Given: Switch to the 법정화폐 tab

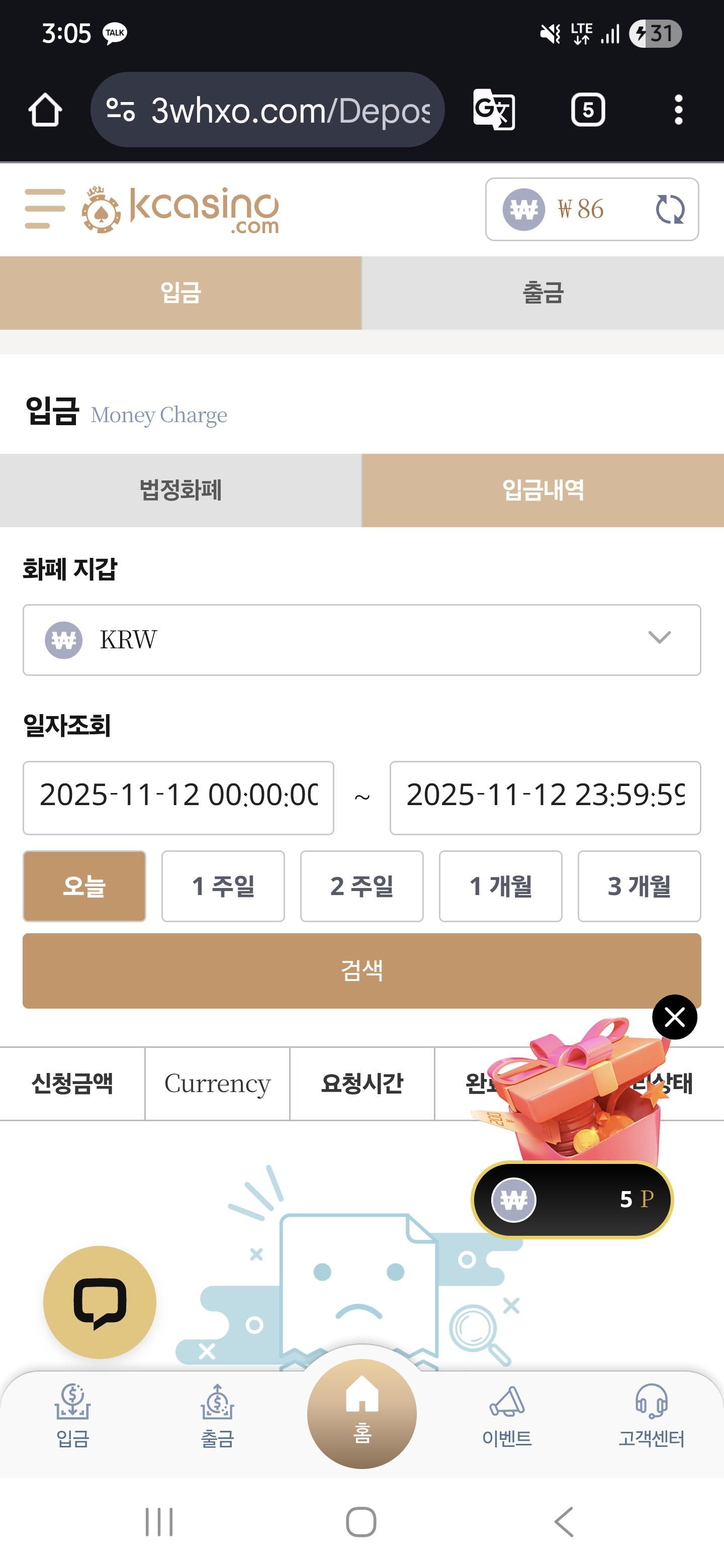Looking at the screenshot, I should [181, 491].
